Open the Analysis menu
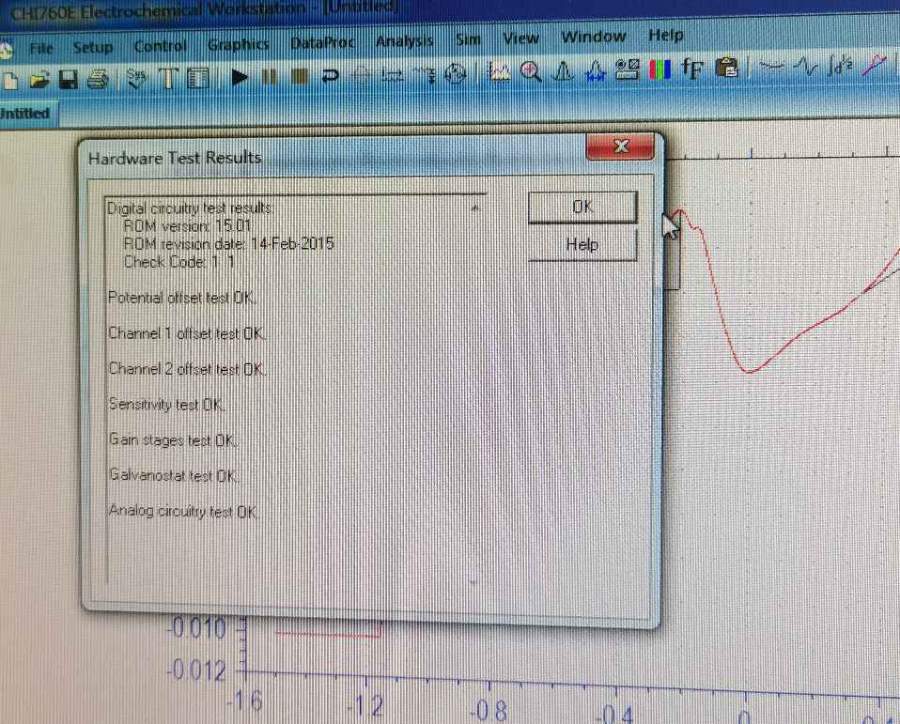 coord(404,41)
